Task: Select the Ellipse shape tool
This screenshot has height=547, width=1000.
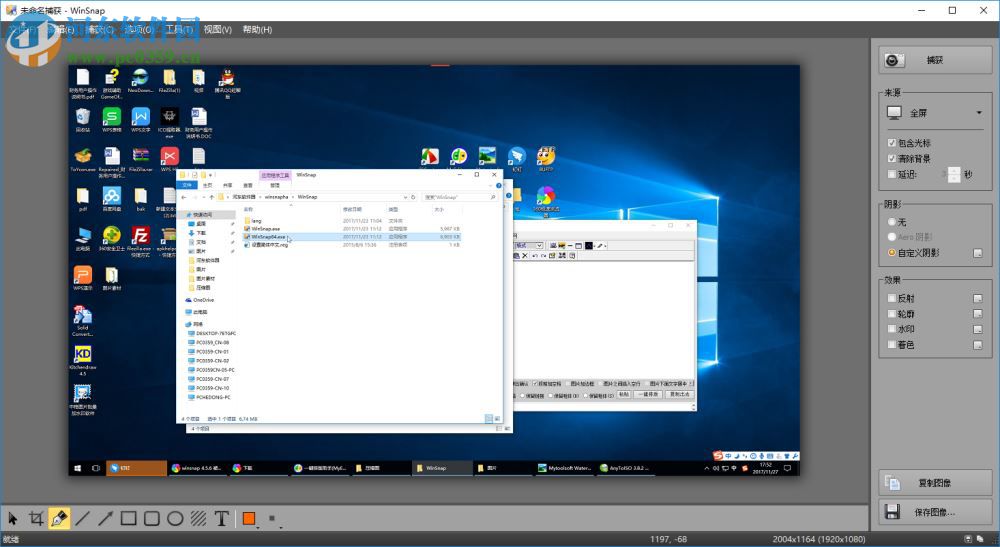Action: click(x=175, y=519)
